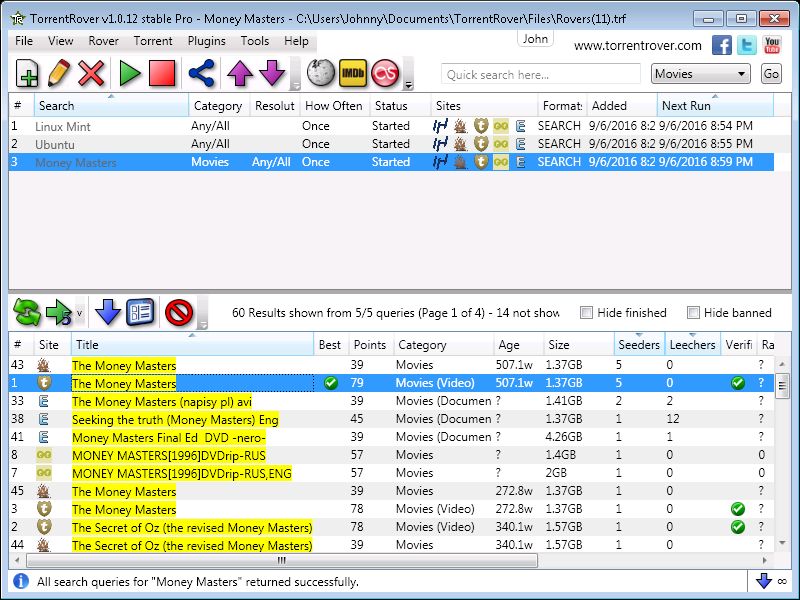This screenshot has width=800, height=600.
Task: Expand main toolbar overflow chevron
Action: click(295, 74)
